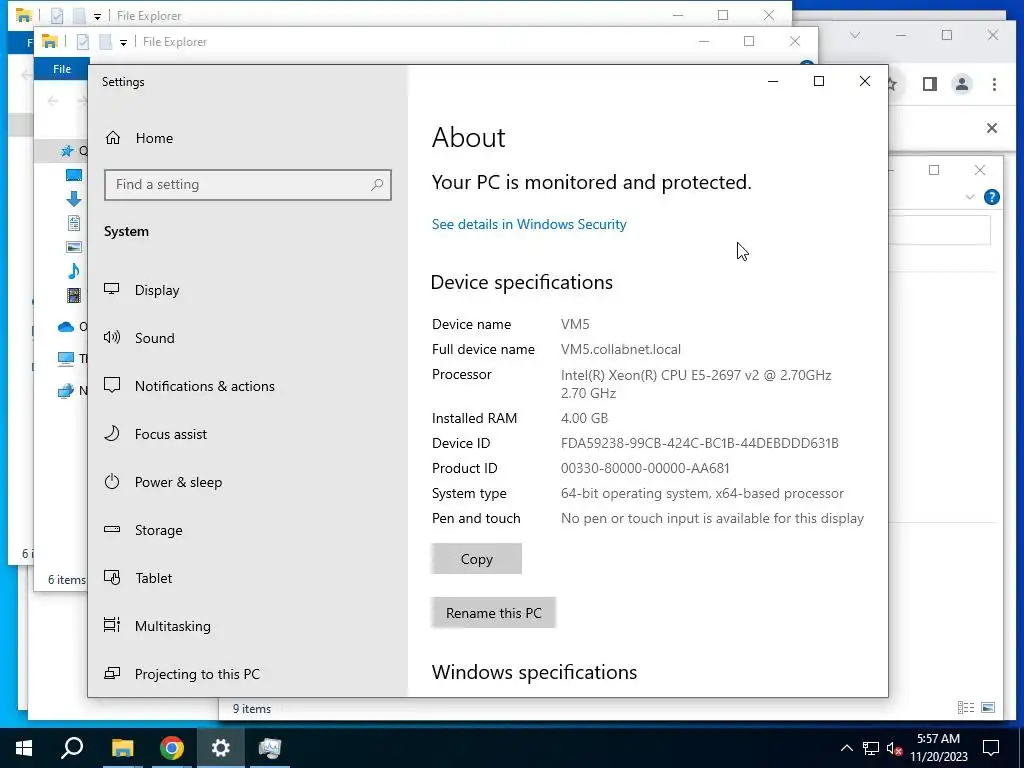1024x768 pixels.
Task: Click the muted volume tray icon
Action: [x=895, y=748]
